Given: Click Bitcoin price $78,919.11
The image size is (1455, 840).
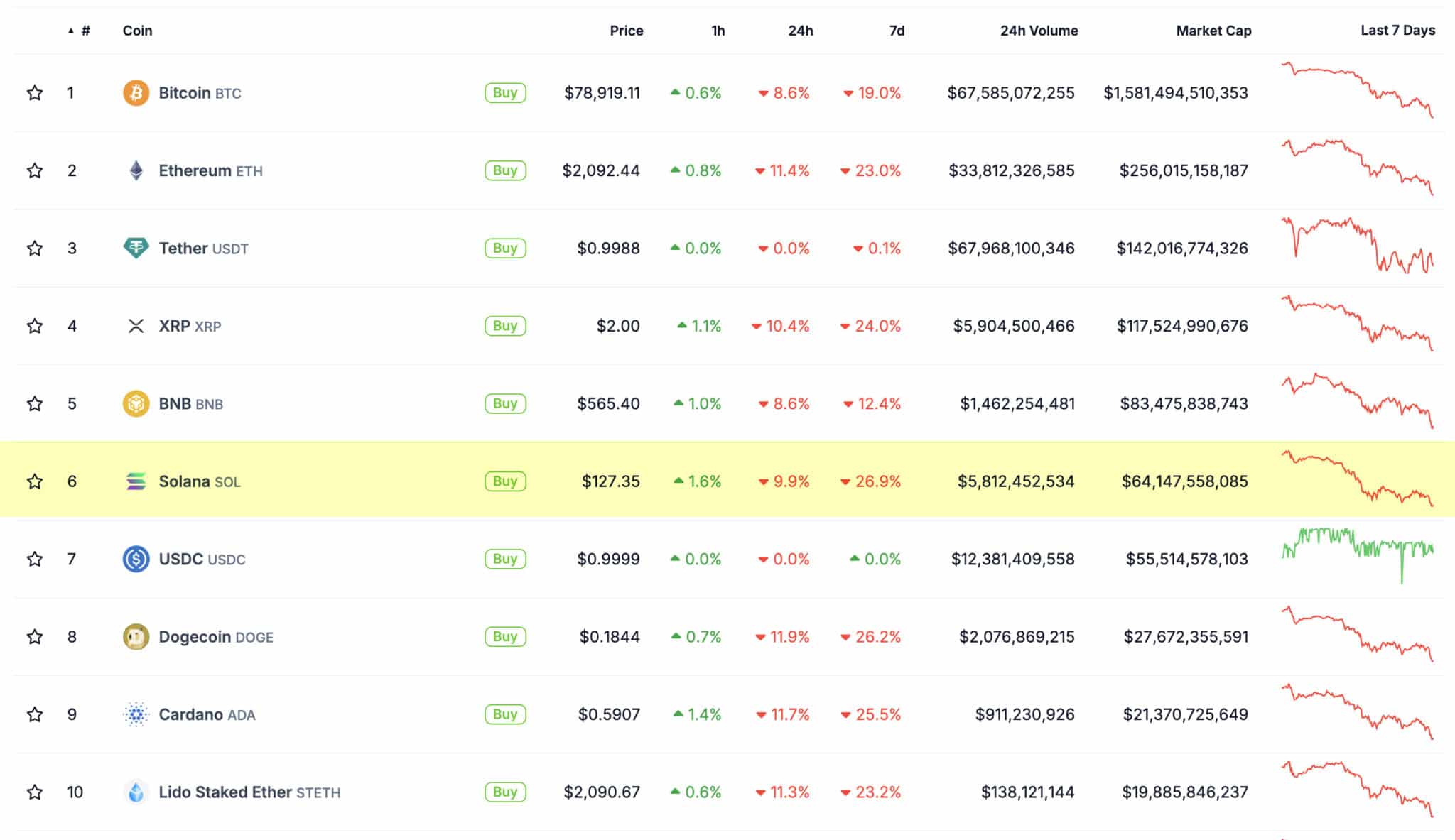Looking at the screenshot, I should point(602,93).
